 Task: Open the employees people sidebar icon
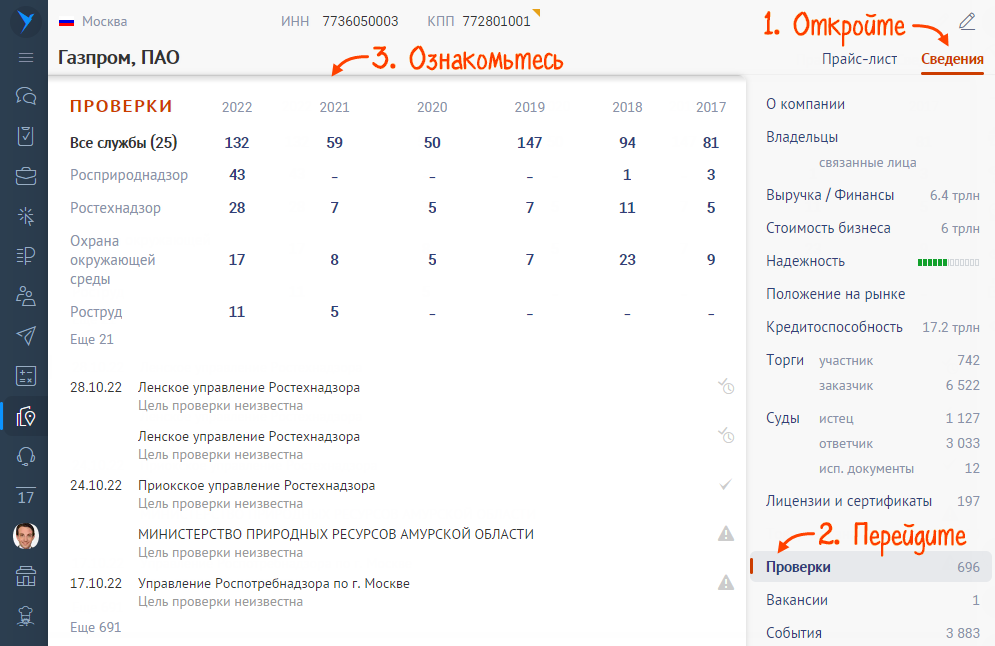coord(25,296)
